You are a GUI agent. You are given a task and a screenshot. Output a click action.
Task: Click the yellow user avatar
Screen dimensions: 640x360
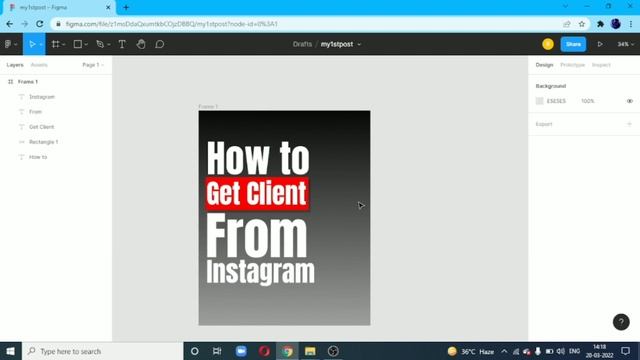(548, 44)
